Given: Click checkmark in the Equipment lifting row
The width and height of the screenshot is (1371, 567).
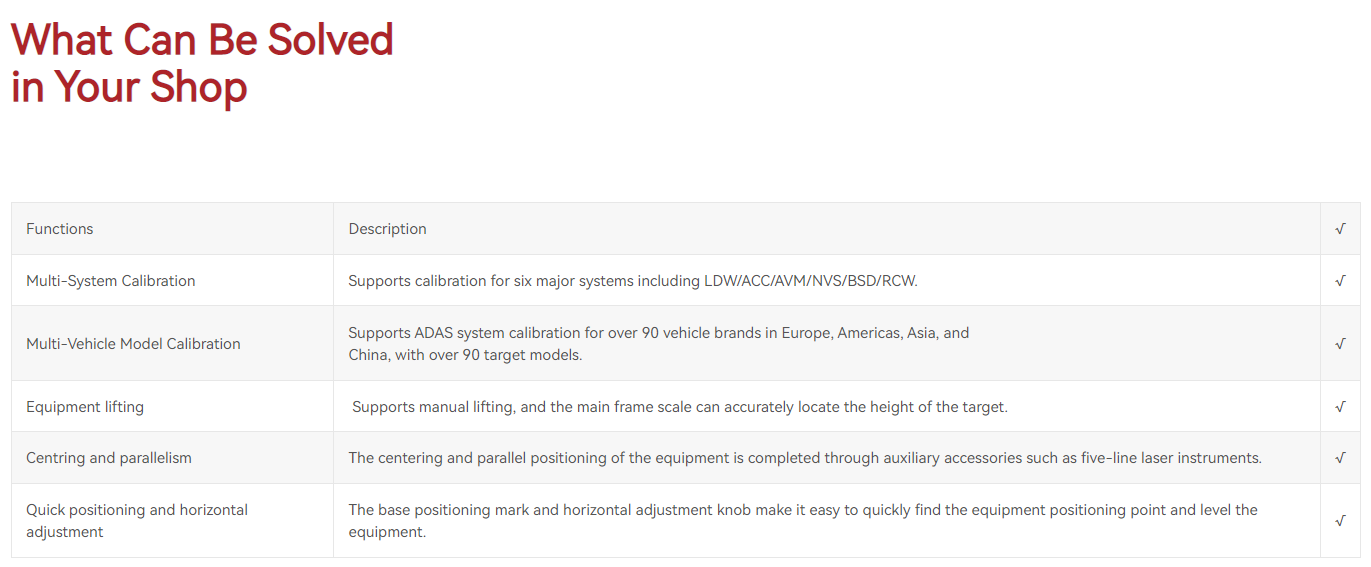Looking at the screenshot, I should pos(1340,407).
